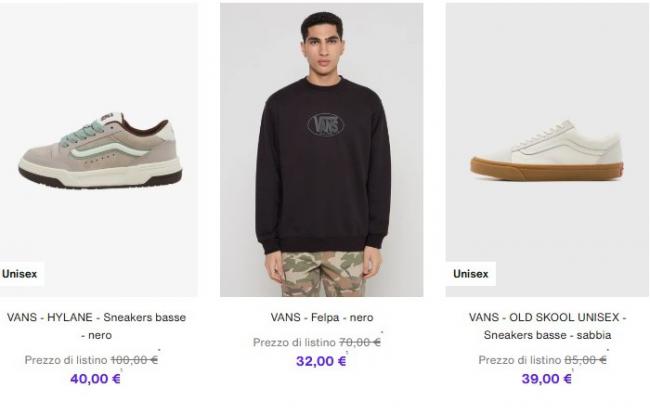Viewport: 650px width, 414px height.
Task: Open the Vans Hylane sneaker product image
Action: (x=98, y=150)
